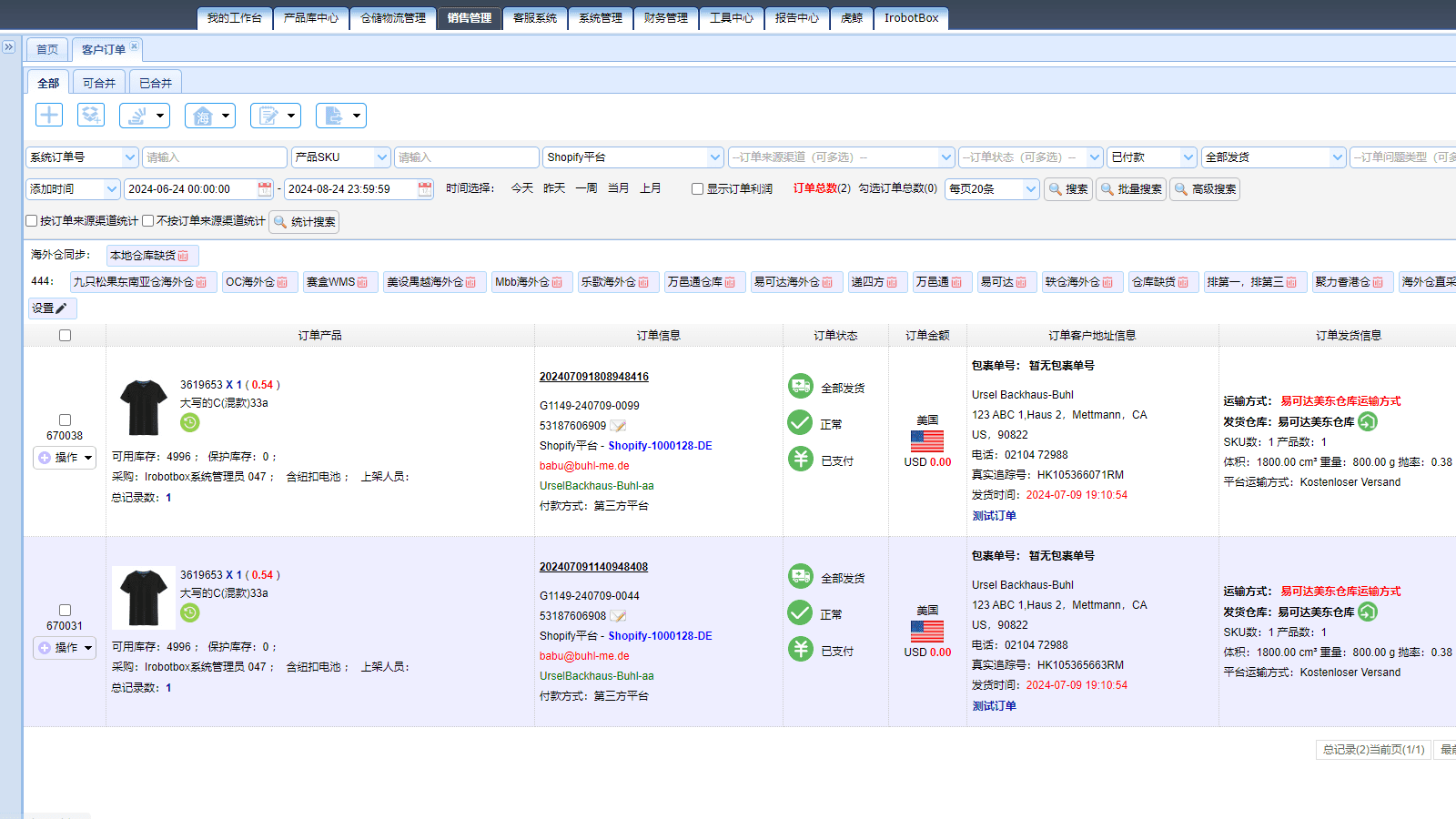Viewport: 1456px width, 819px height.
Task: Click the 高级搜索 button
Action: pyautogui.click(x=1205, y=189)
